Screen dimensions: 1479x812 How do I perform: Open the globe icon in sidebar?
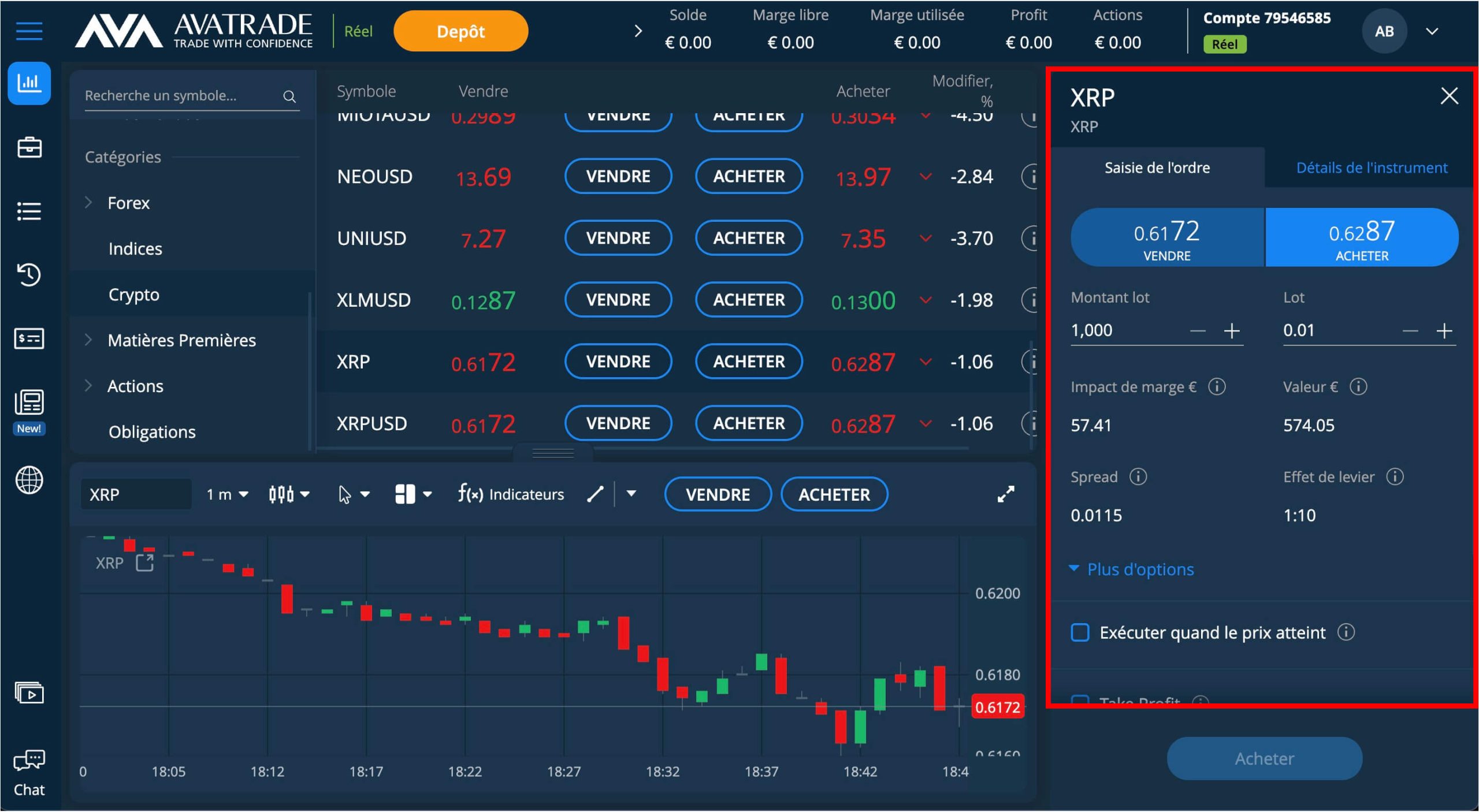click(x=29, y=480)
